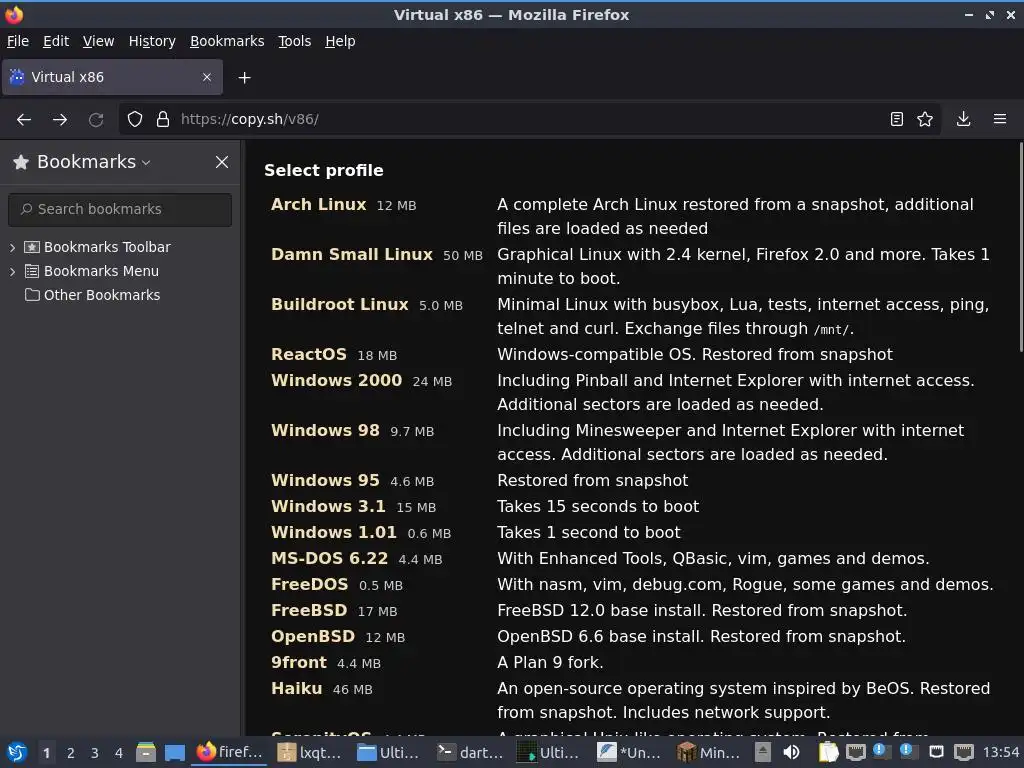
Task: Close the Bookmarks sidebar
Action: point(222,162)
